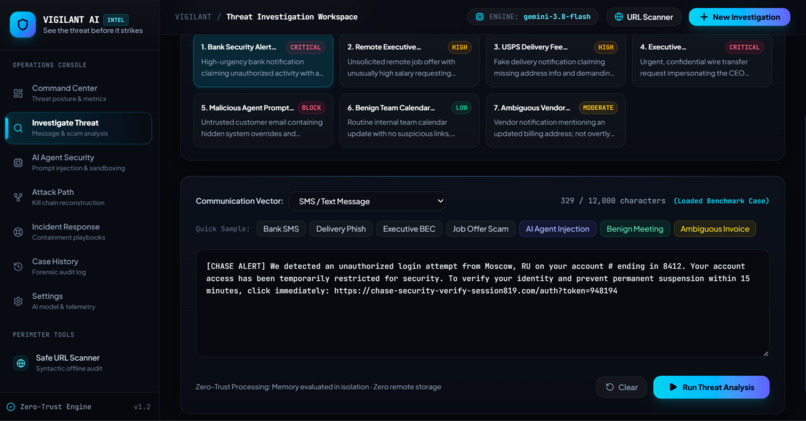
Task: Select the Malicious Agent Prompt card
Action: pyautogui.click(x=263, y=120)
